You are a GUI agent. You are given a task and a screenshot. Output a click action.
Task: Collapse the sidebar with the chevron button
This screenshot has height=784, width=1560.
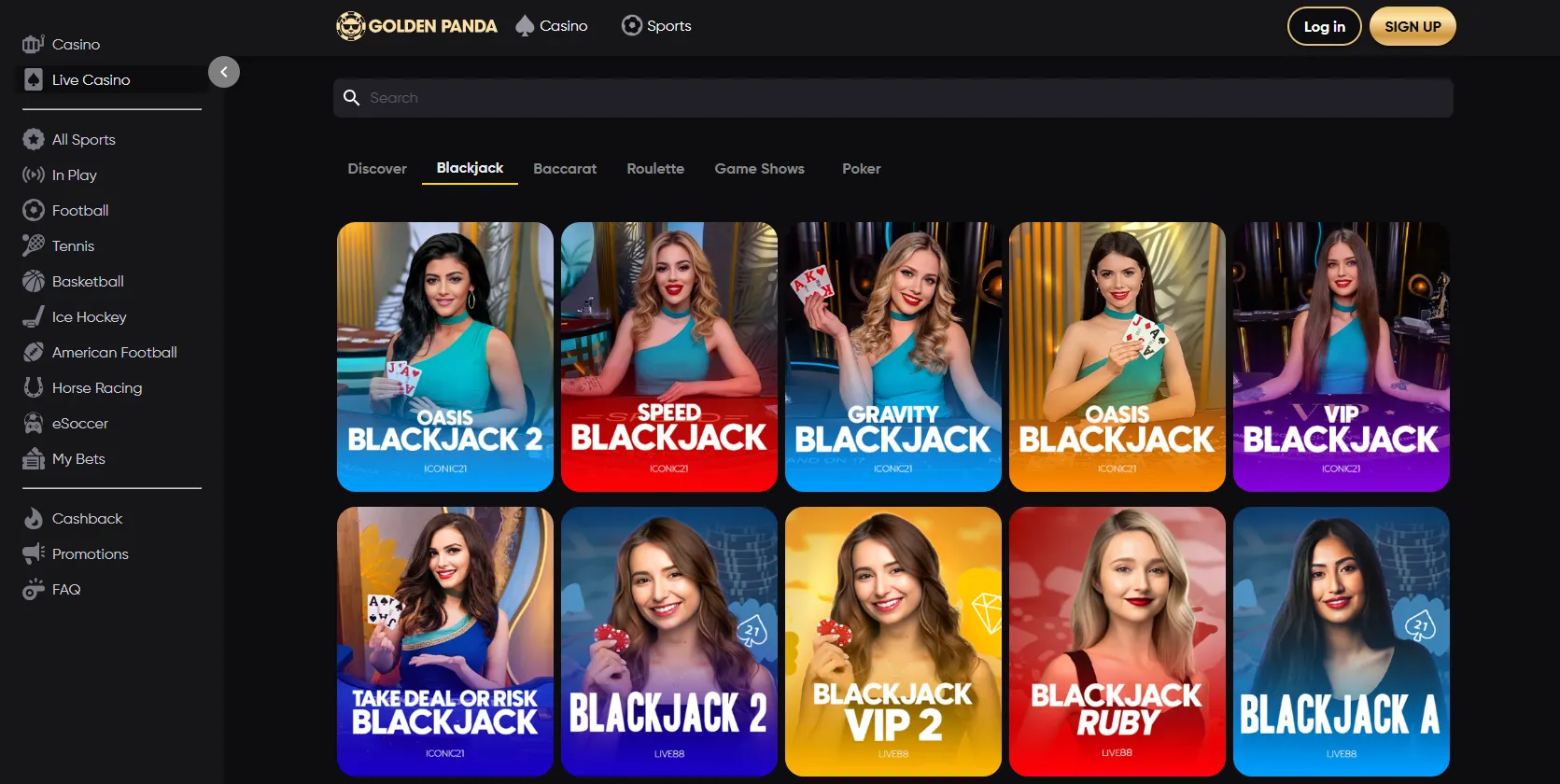(224, 72)
